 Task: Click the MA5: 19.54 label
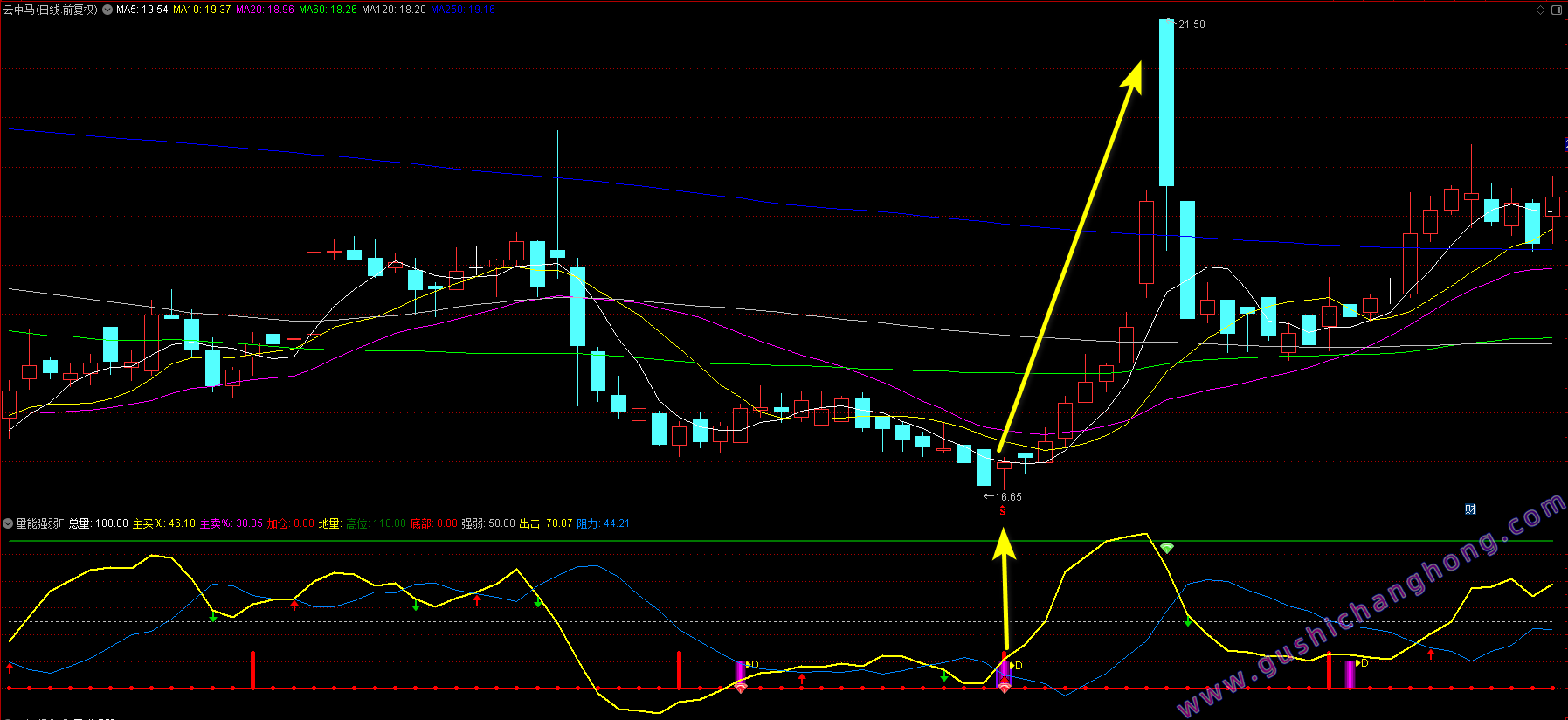(142, 10)
